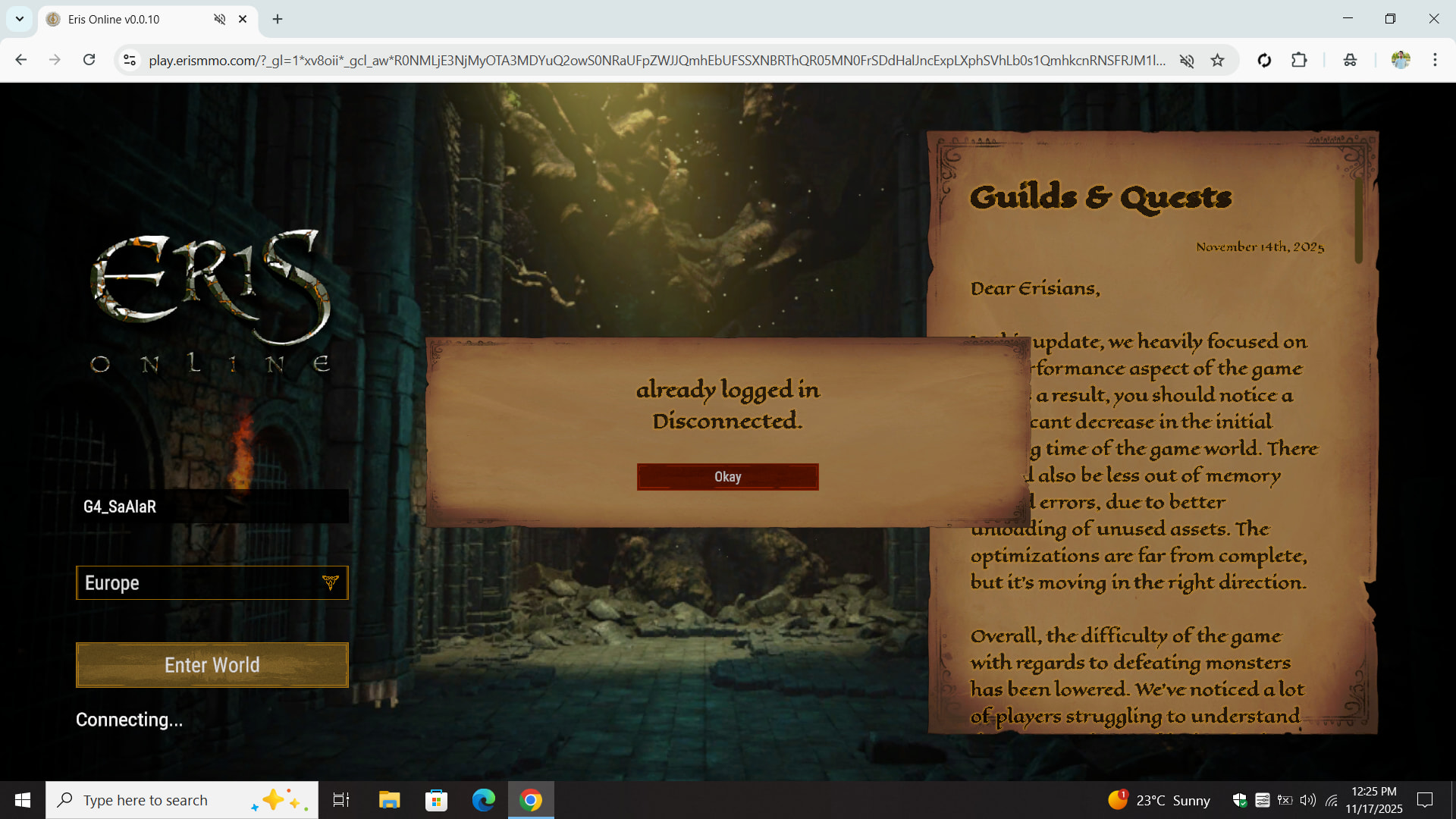
Task: Bookmark this page with star icon
Action: coord(1218,61)
